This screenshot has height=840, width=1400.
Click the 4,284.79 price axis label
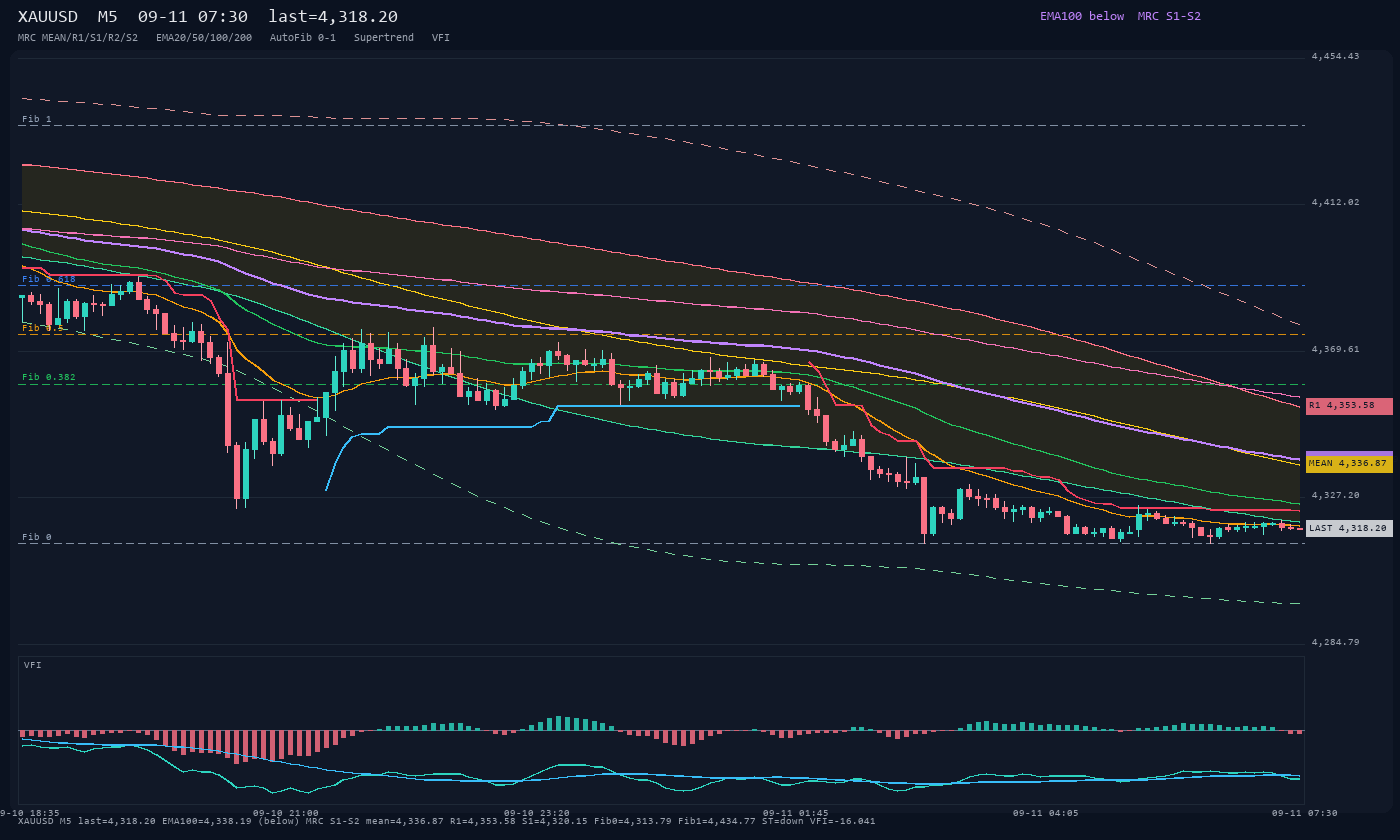(x=1335, y=642)
